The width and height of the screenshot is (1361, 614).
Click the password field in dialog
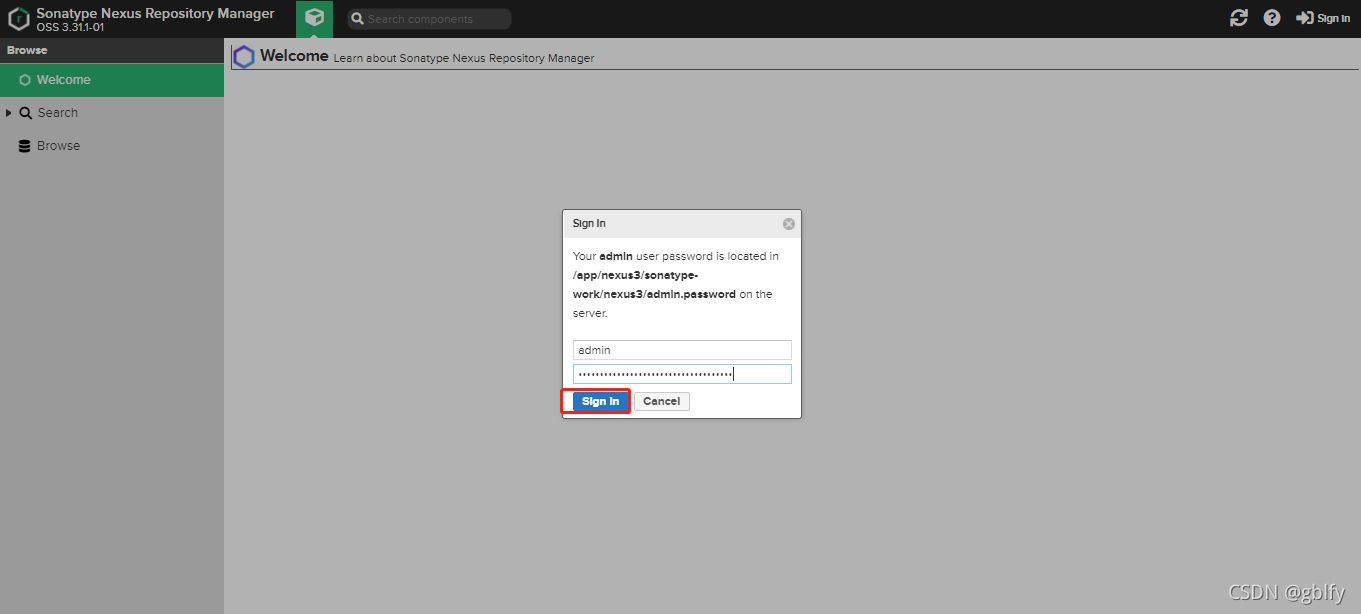click(x=682, y=374)
